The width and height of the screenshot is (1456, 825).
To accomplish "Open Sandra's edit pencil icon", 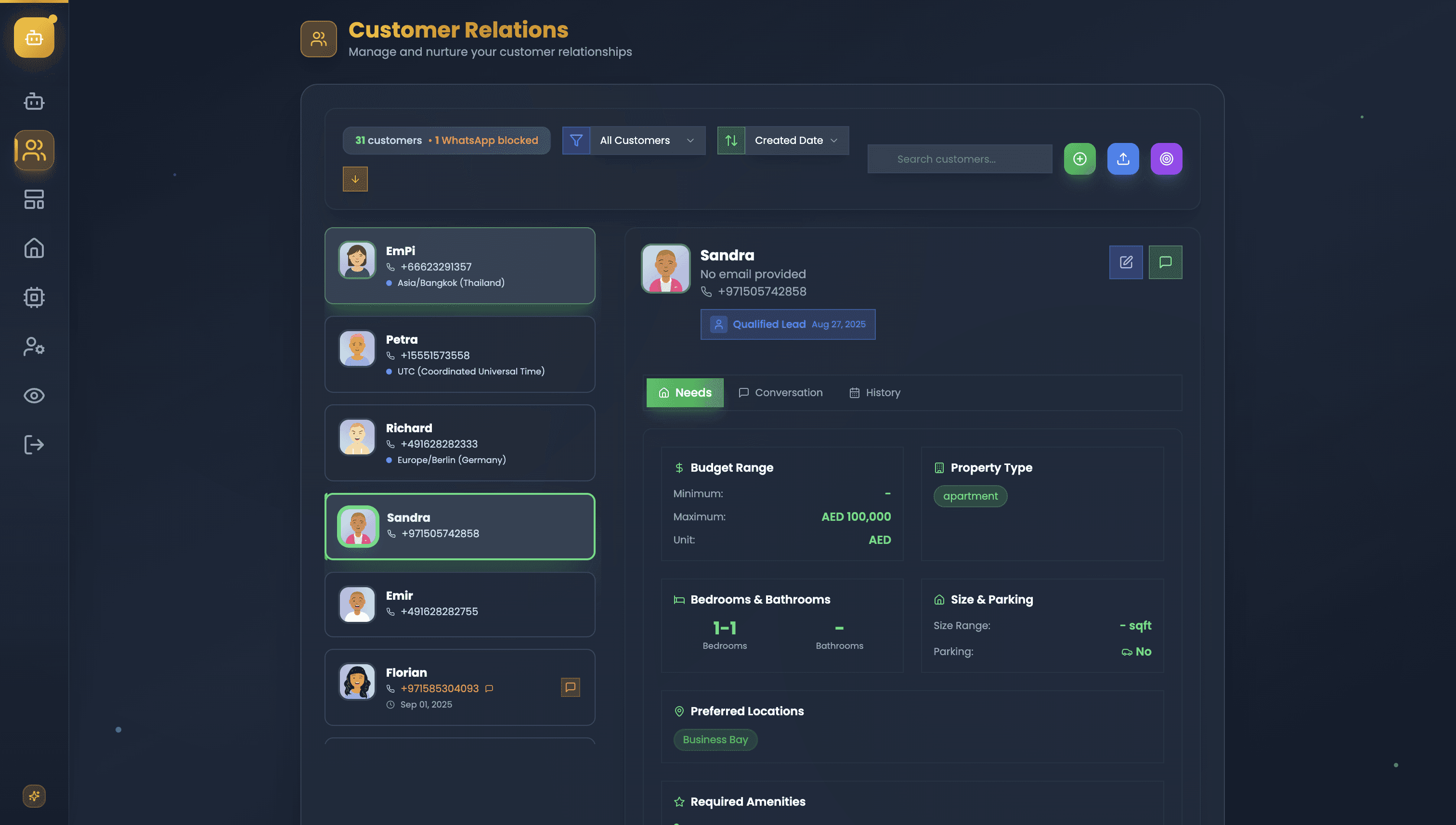I will 1126,262.
